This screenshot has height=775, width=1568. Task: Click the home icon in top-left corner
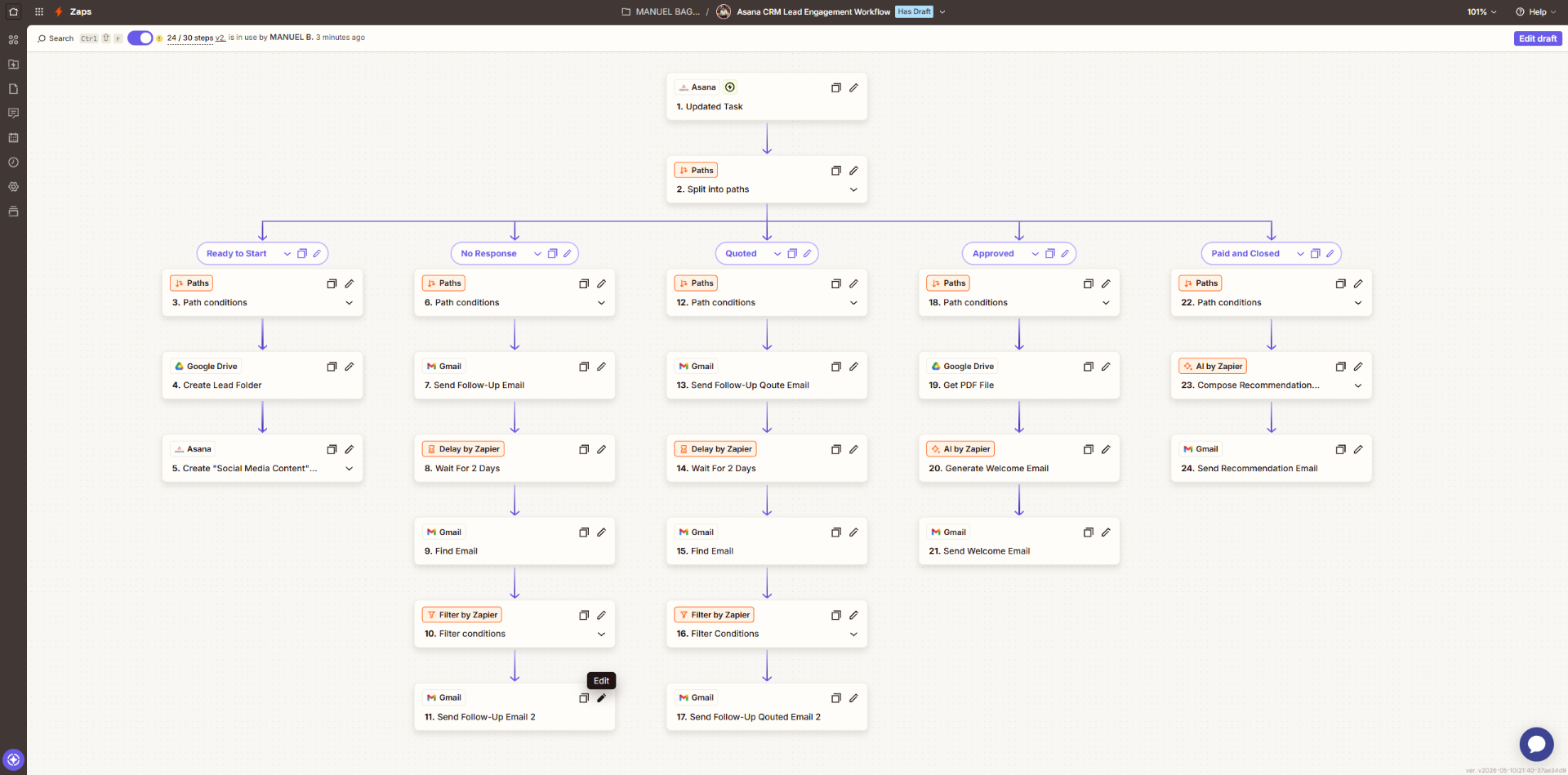pyautogui.click(x=13, y=12)
